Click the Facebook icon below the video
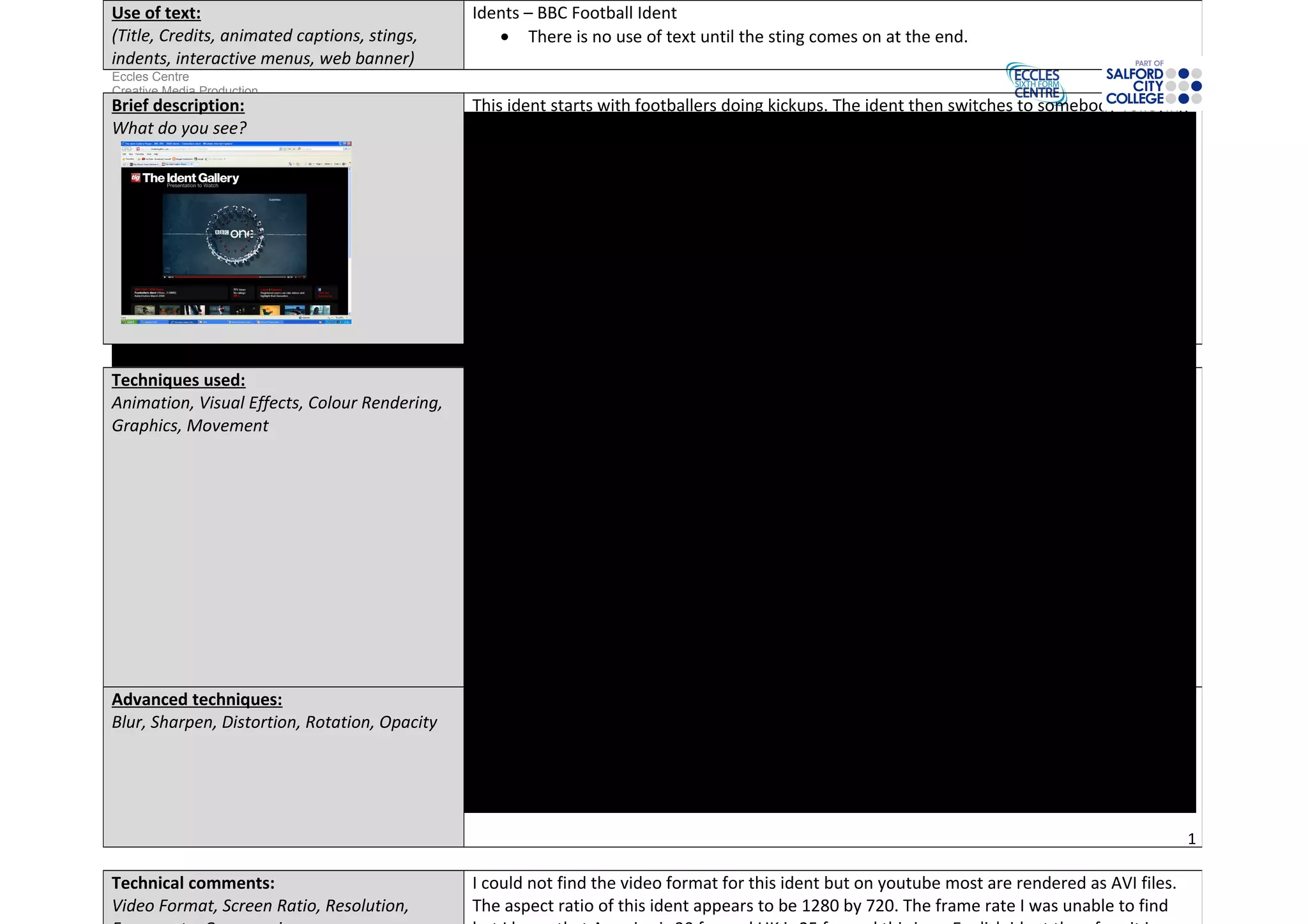This screenshot has width=1308, height=924. tap(319, 289)
